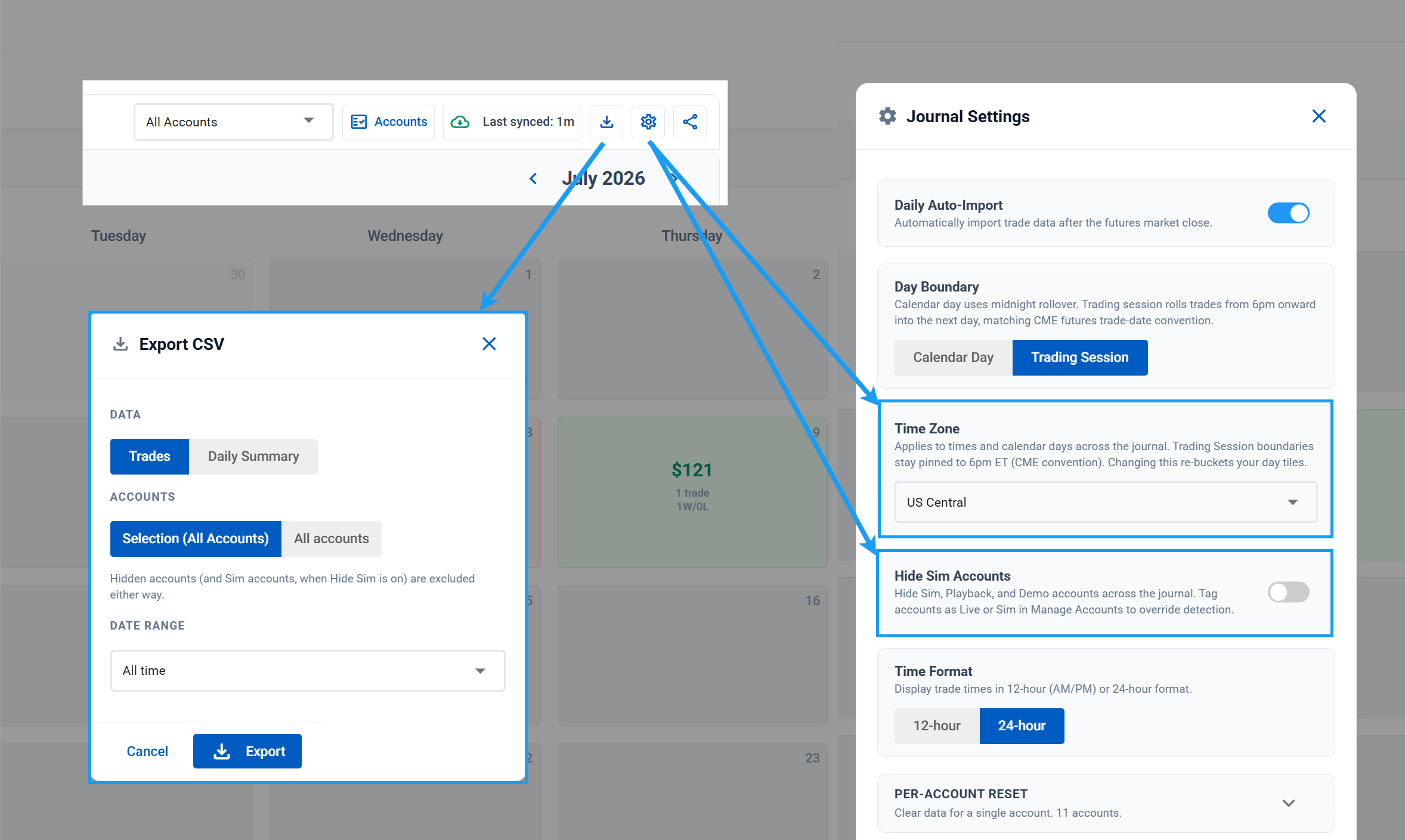Image resolution: width=1405 pixels, height=840 pixels.
Task: Toggle Hide Sim Accounts switch
Action: pos(1288,592)
